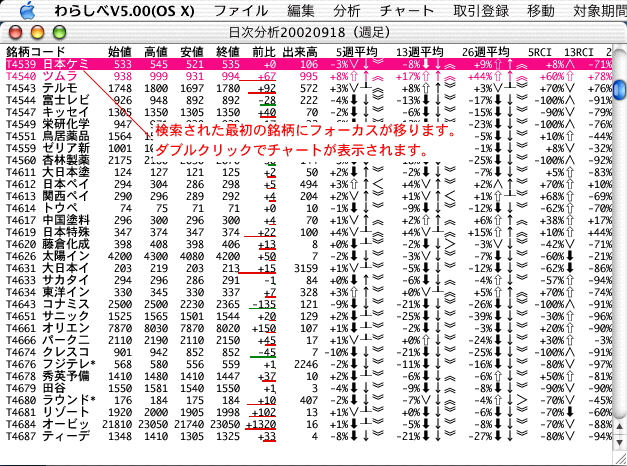The height and width of the screenshot is (466, 627).
Task: Select the T4680 ラウンド* row
Action: pyautogui.click(x=309, y=400)
